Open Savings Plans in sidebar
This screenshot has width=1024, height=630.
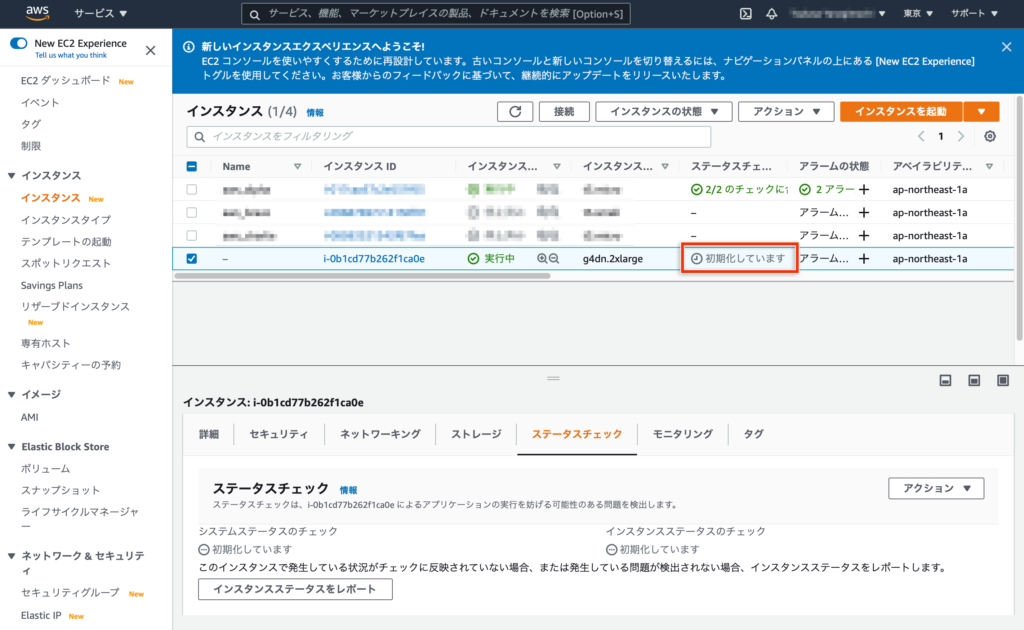tap(52, 285)
